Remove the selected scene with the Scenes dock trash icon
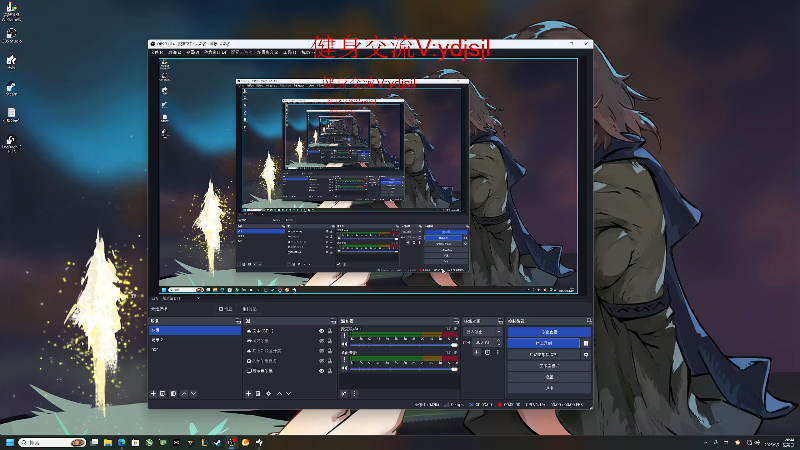The image size is (800, 450). click(x=163, y=393)
